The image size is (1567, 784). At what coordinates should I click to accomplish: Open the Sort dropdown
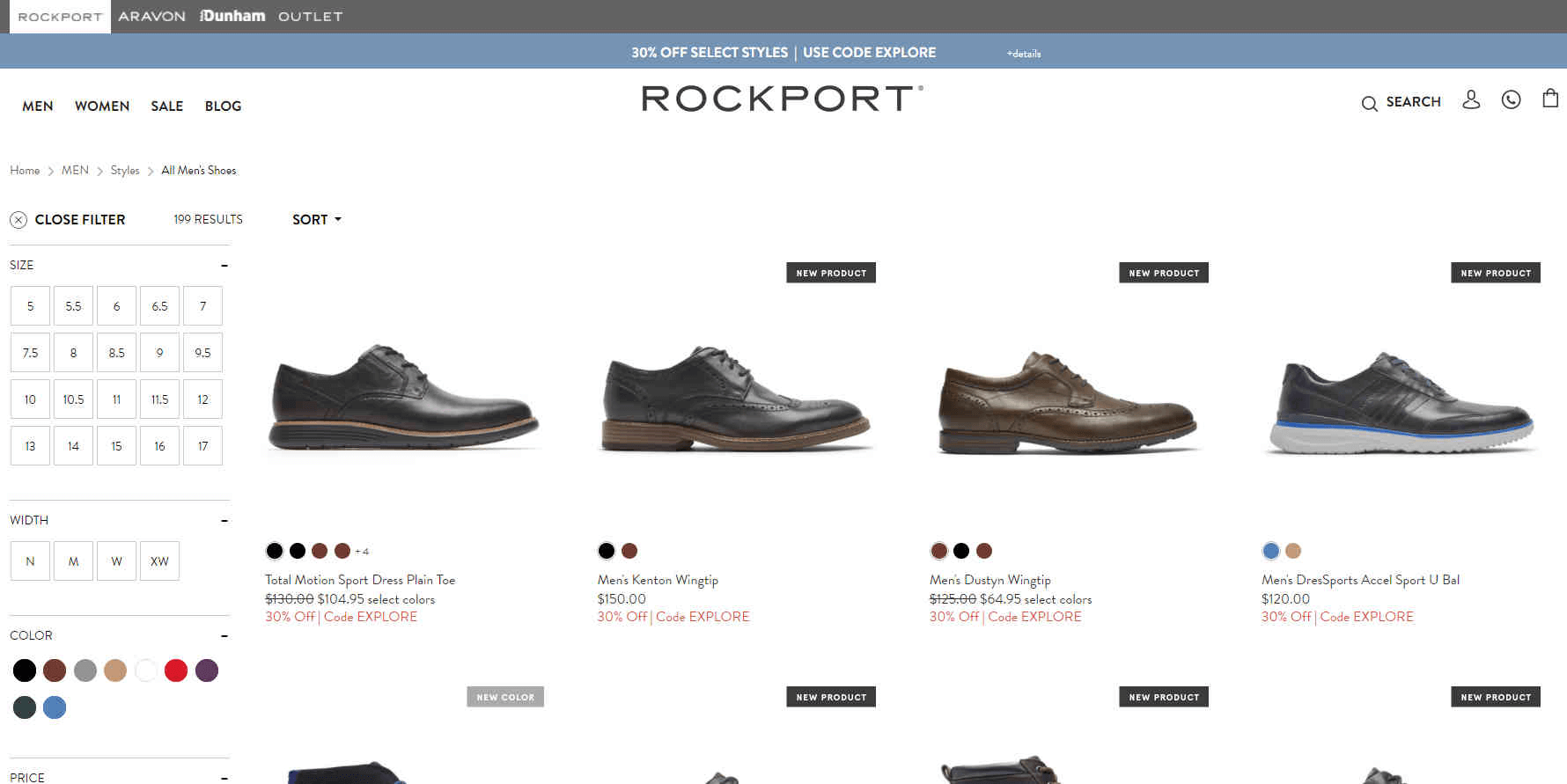317,220
